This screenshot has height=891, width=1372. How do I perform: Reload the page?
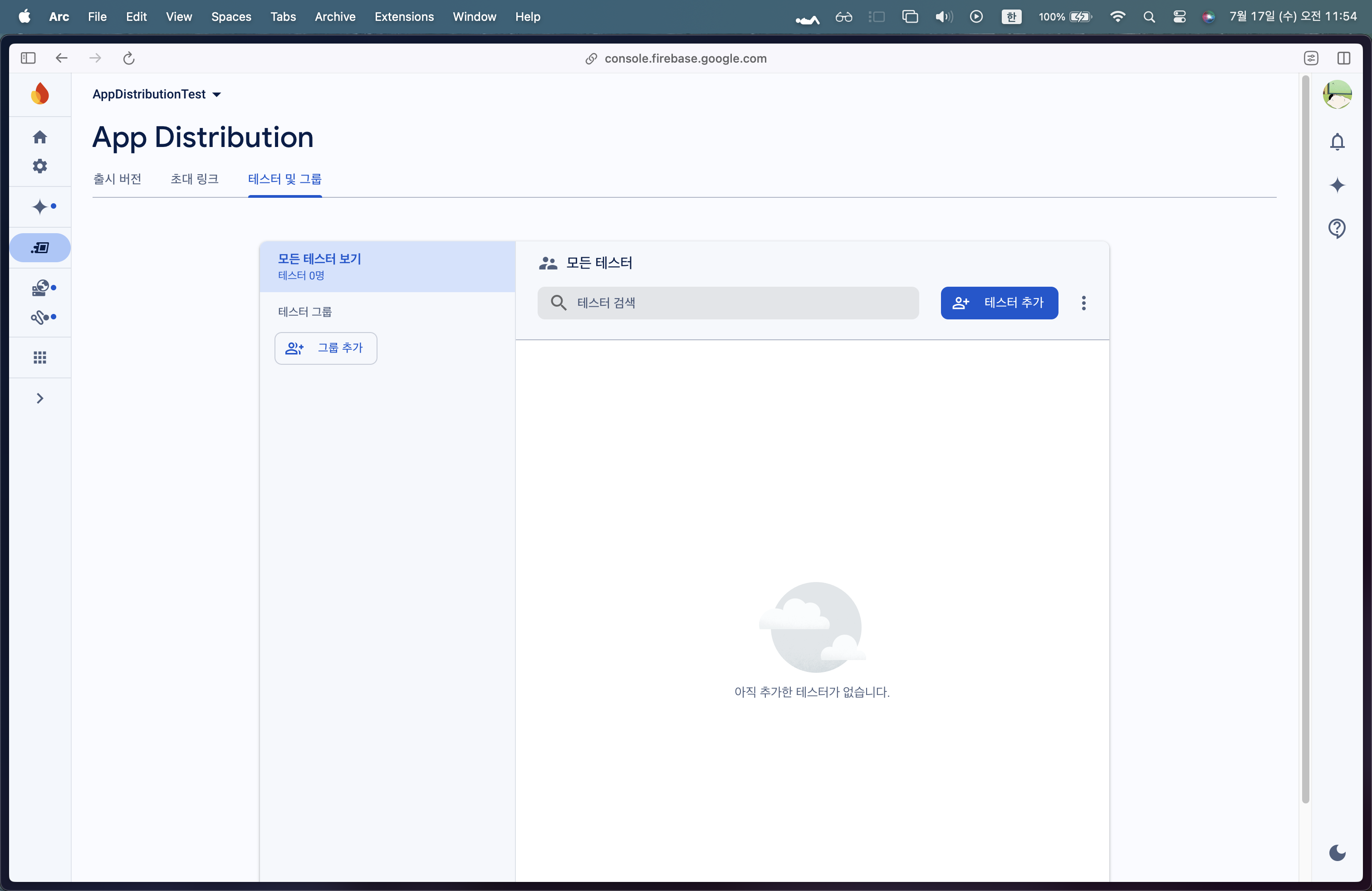pyautogui.click(x=128, y=58)
